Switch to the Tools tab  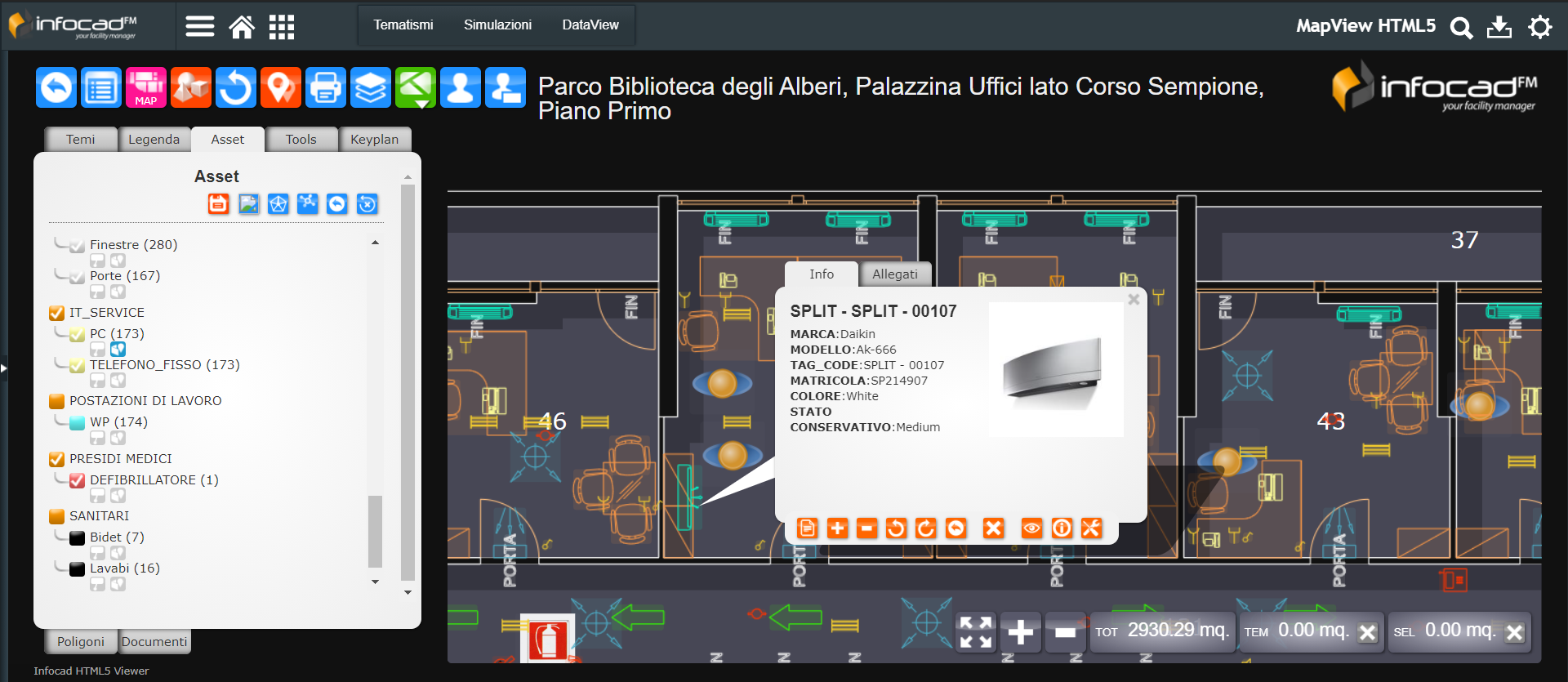pos(301,140)
